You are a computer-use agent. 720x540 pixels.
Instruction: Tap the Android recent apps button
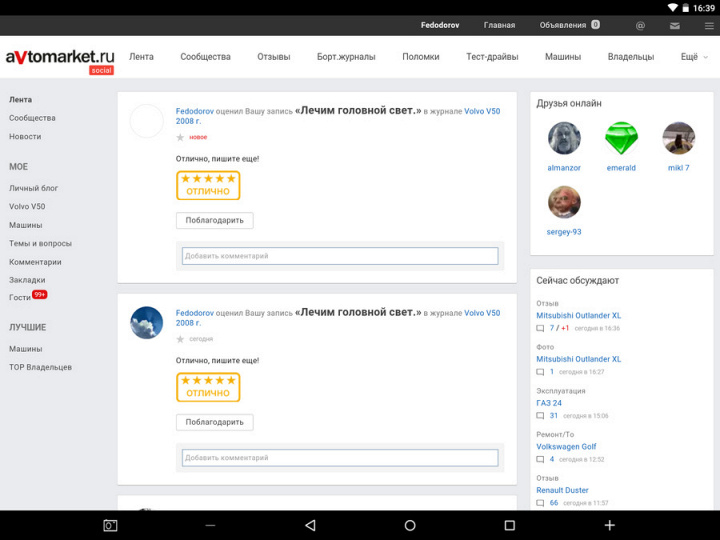(510, 525)
